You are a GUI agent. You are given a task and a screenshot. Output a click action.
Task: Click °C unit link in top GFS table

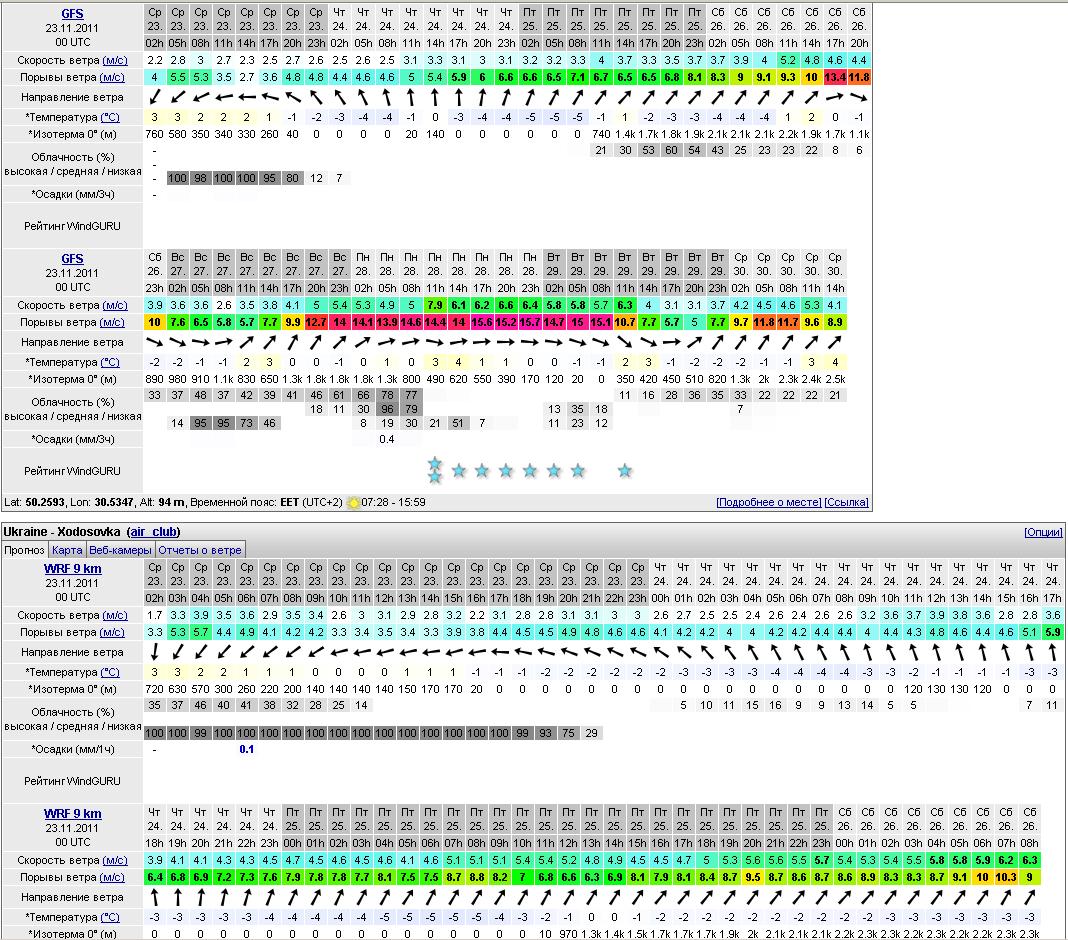[x=110, y=117]
